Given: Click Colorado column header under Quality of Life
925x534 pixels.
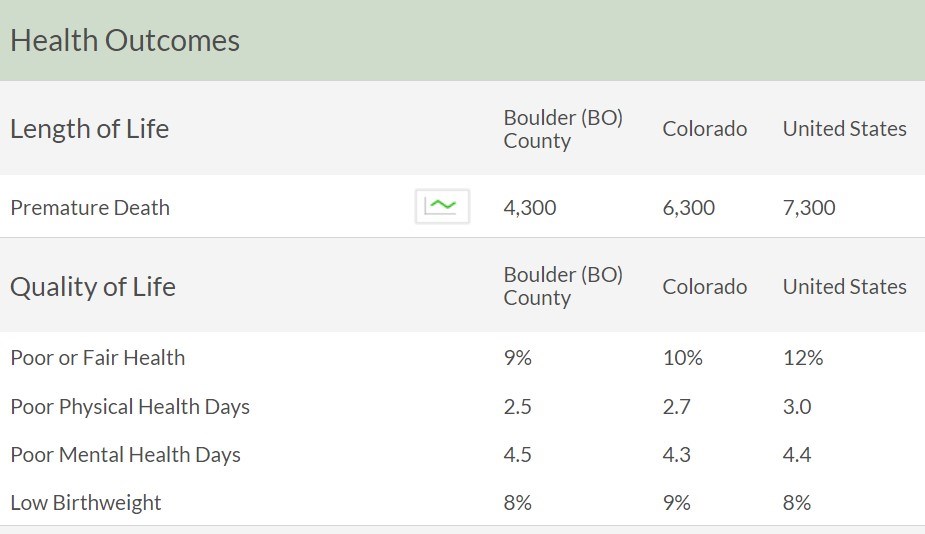Looking at the screenshot, I should tap(704, 287).
